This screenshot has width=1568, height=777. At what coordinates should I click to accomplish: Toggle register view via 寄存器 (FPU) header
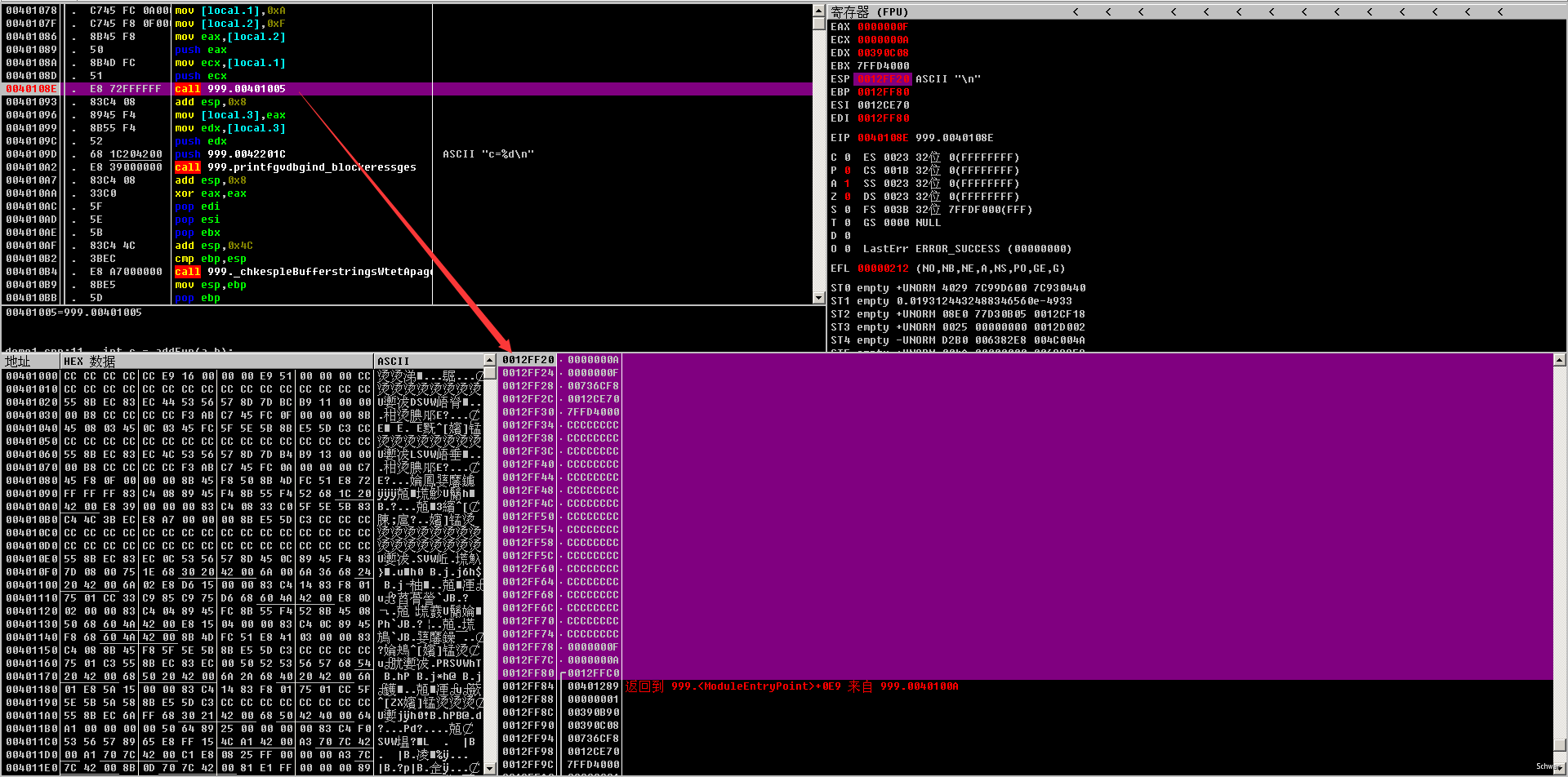click(869, 11)
